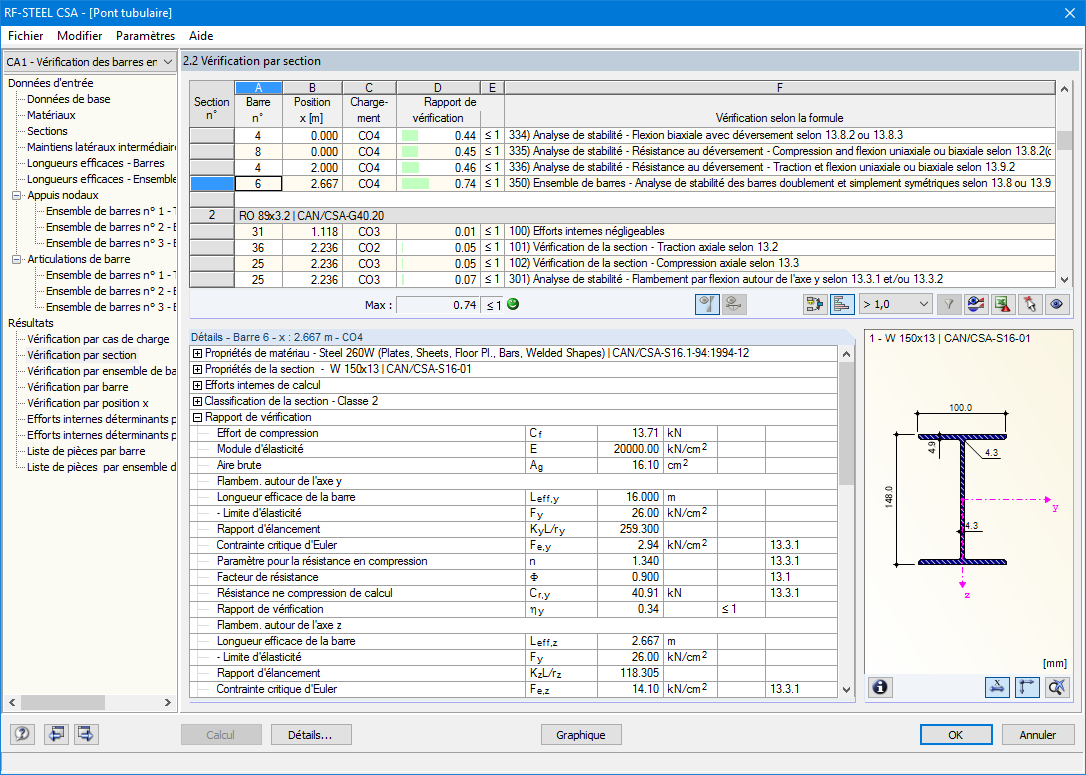This screenshot has height=775, width=1086.
Task: Export table to Excel icon
Action: (1003, 305)
